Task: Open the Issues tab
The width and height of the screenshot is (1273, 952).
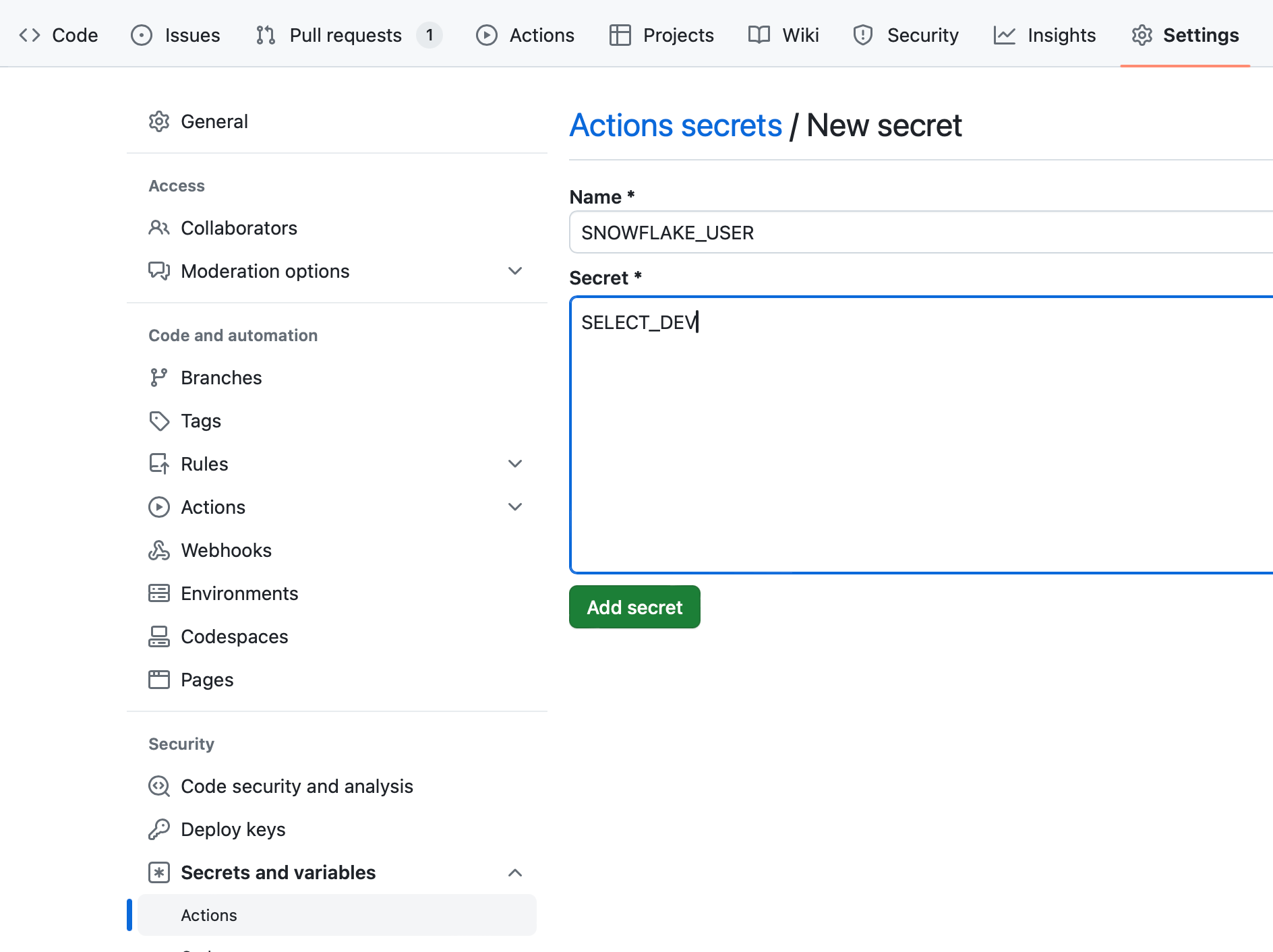Action: [x=192, y=34]
